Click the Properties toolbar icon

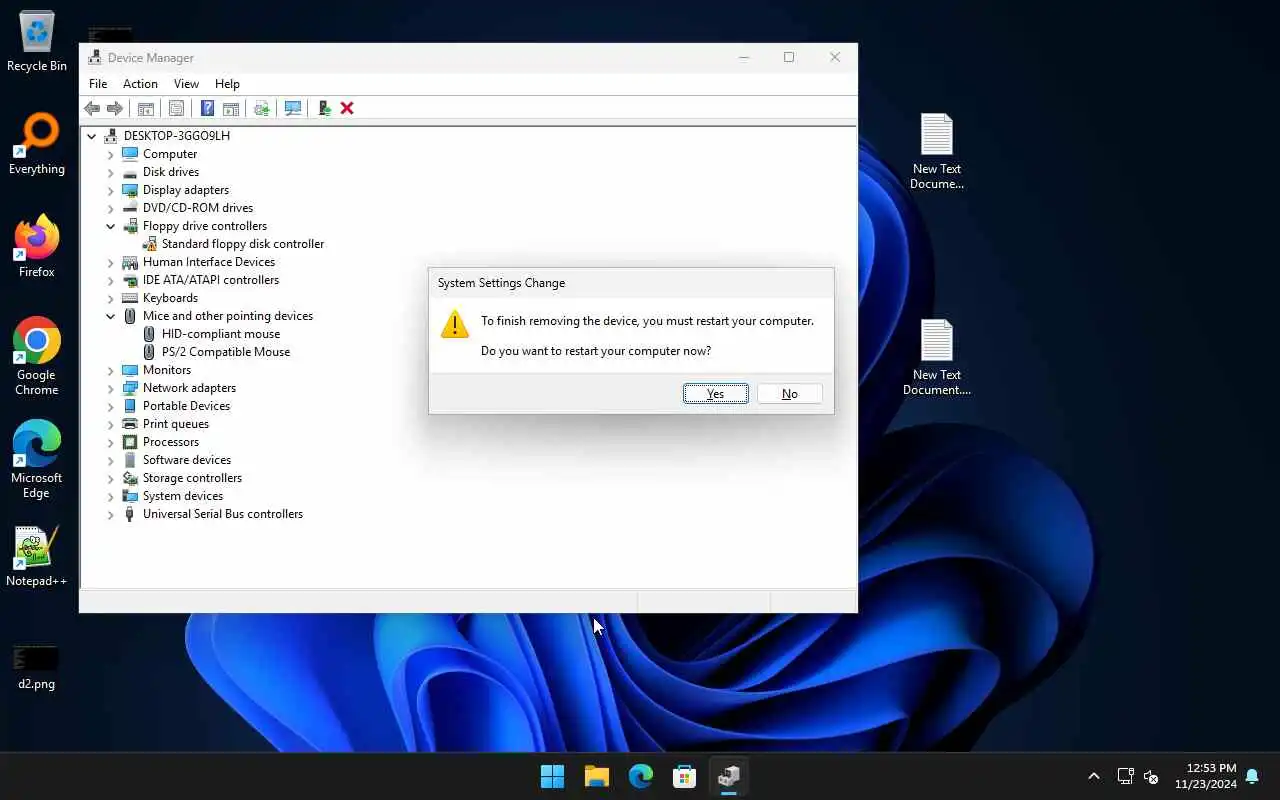click(176, 108)
